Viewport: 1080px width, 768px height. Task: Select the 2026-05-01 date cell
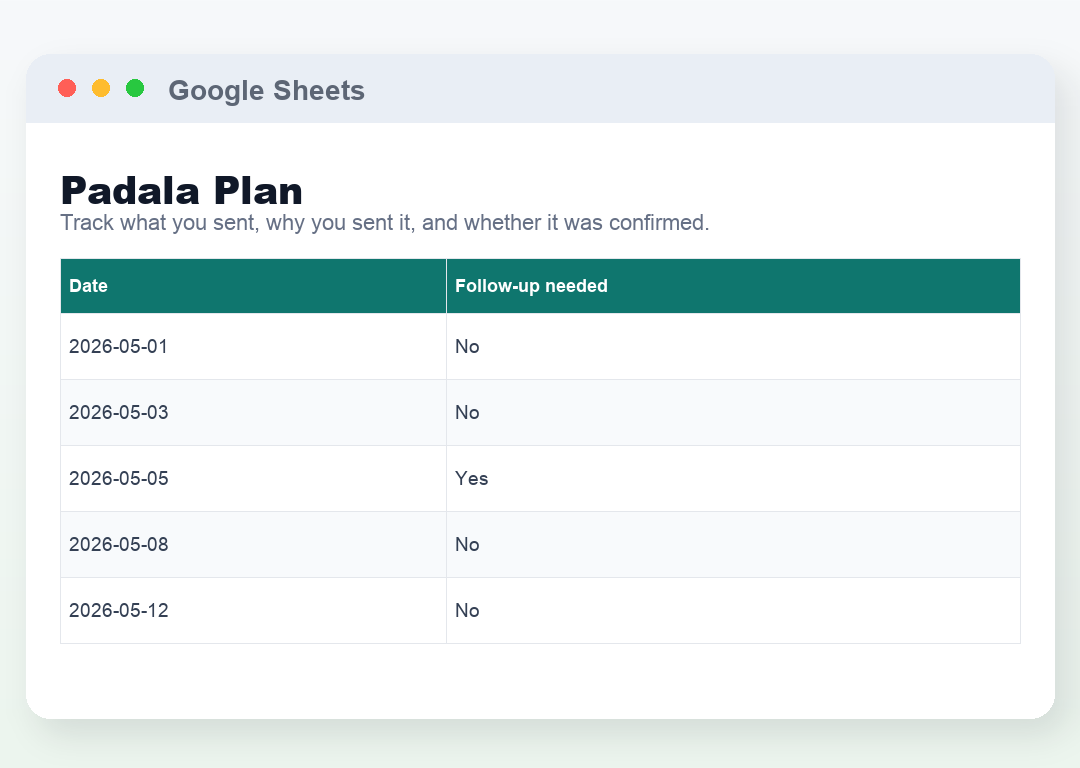253,346
